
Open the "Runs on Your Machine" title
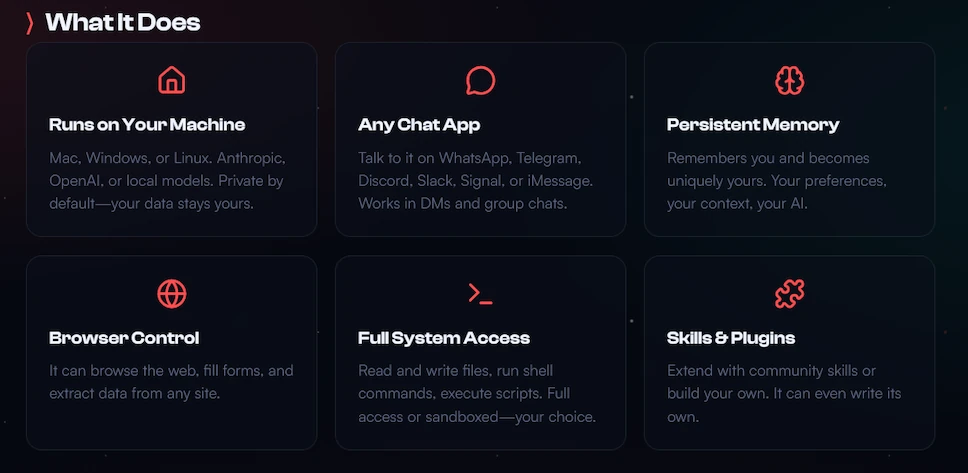point(147,125)
